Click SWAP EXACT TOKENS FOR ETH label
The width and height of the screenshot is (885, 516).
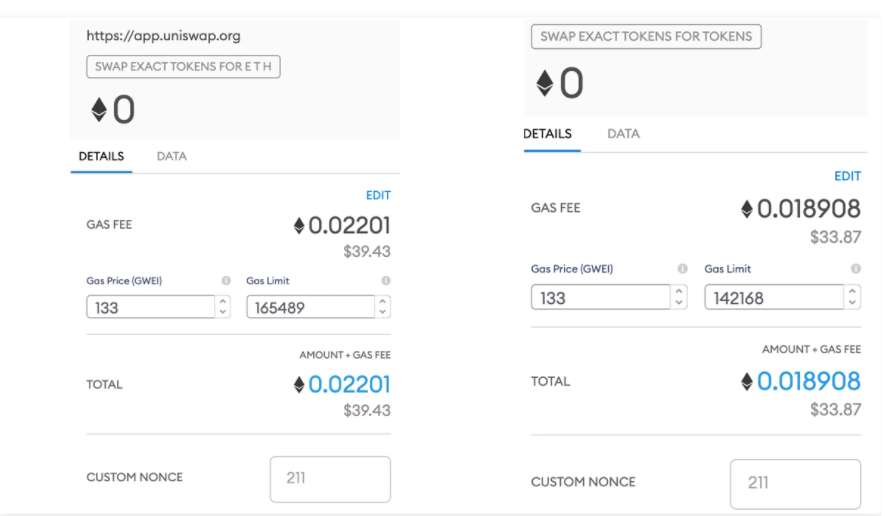(x=183, y=67)
